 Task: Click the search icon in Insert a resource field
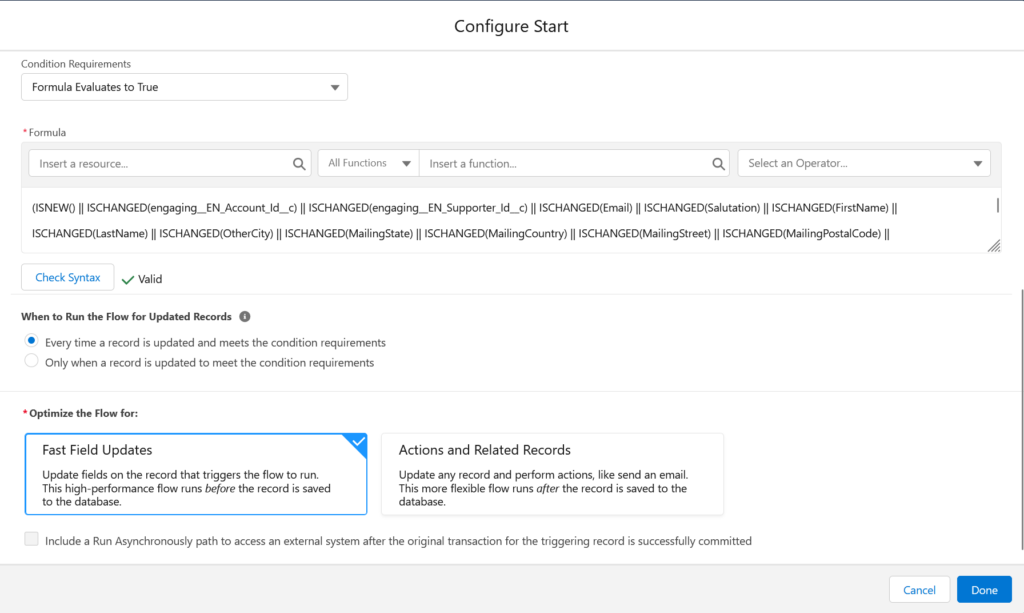pyautogui.click(x=298, y=163)
